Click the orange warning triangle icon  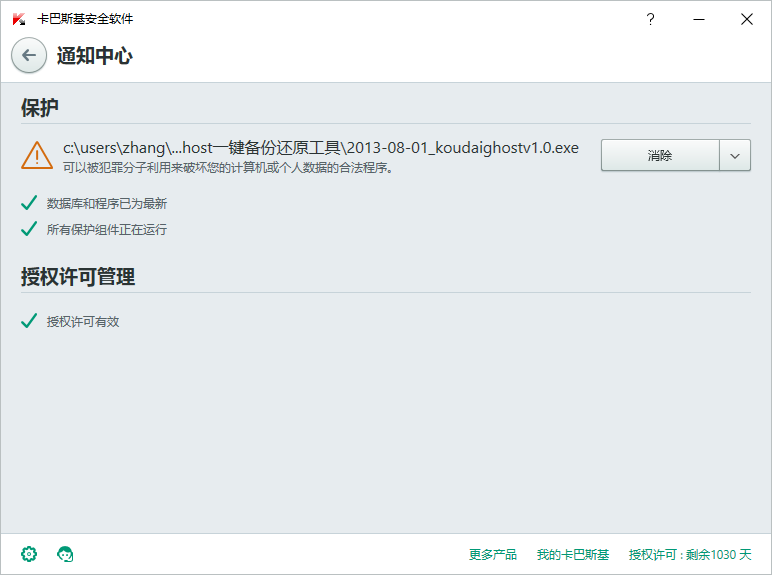tap(37, 156)
